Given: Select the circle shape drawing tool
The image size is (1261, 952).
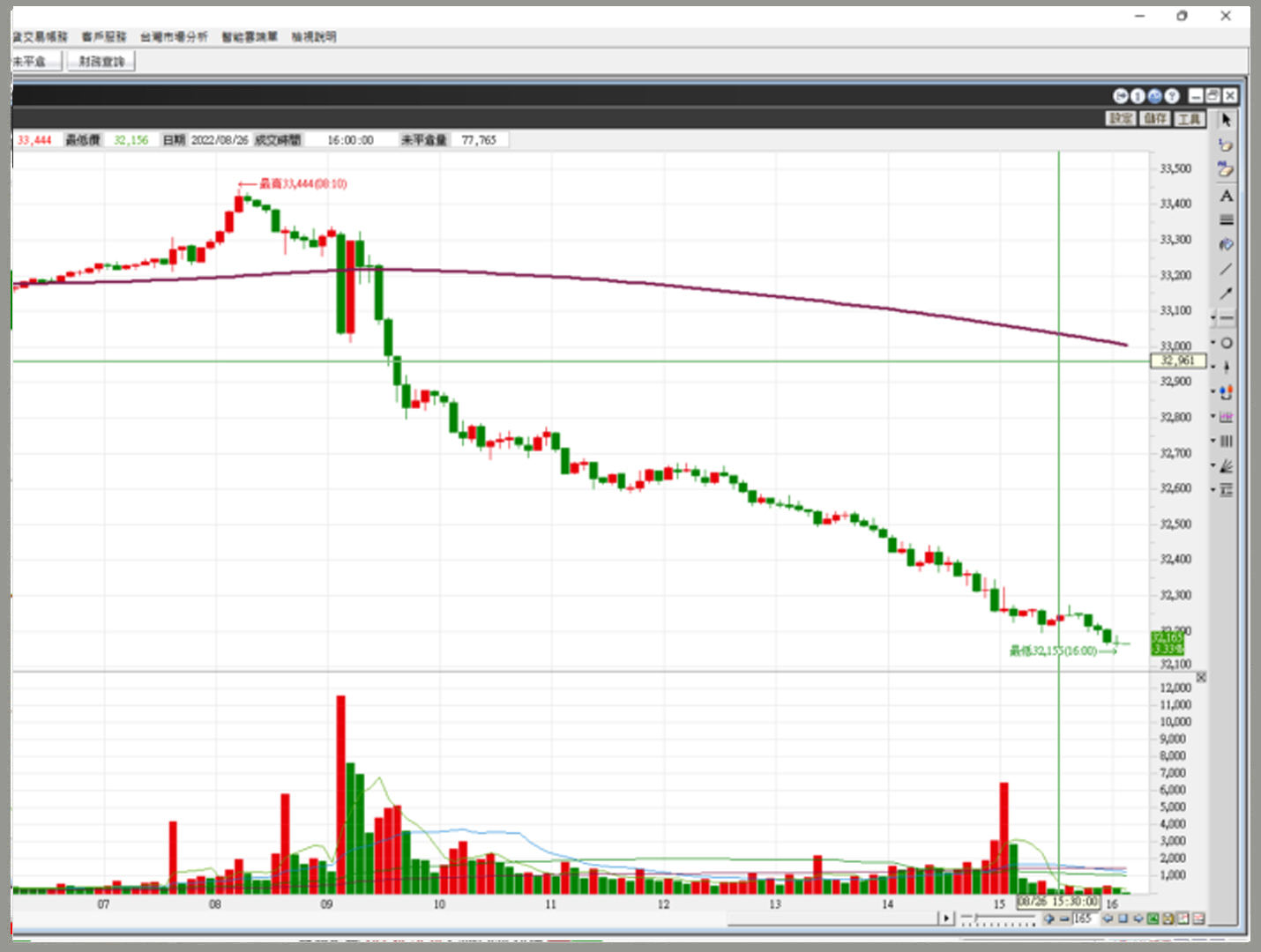Looking at the screenshot, I should point(1227,343).
